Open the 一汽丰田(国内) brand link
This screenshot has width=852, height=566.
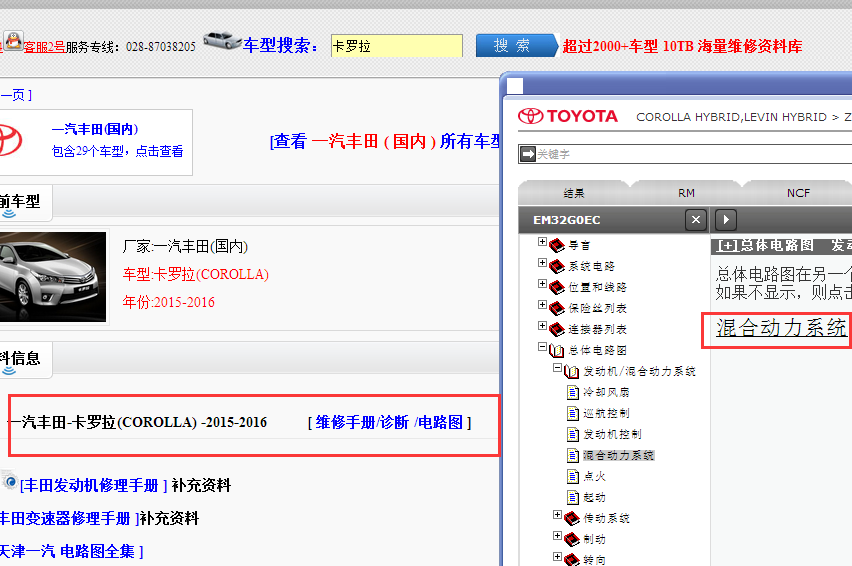(x=95, y=129)
